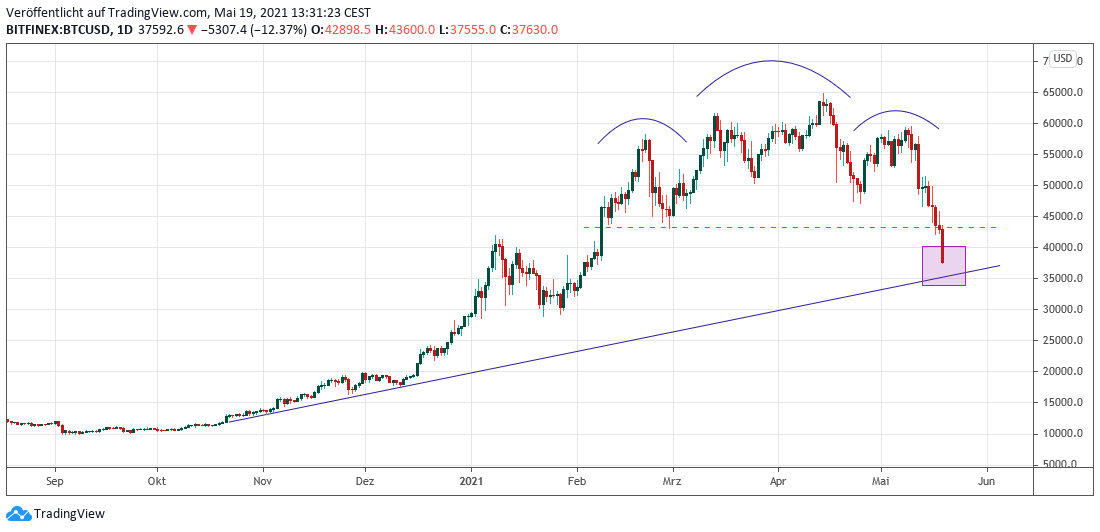Click the 40000.0 price axis label

pyautogui.click(x=1064, y=247)
